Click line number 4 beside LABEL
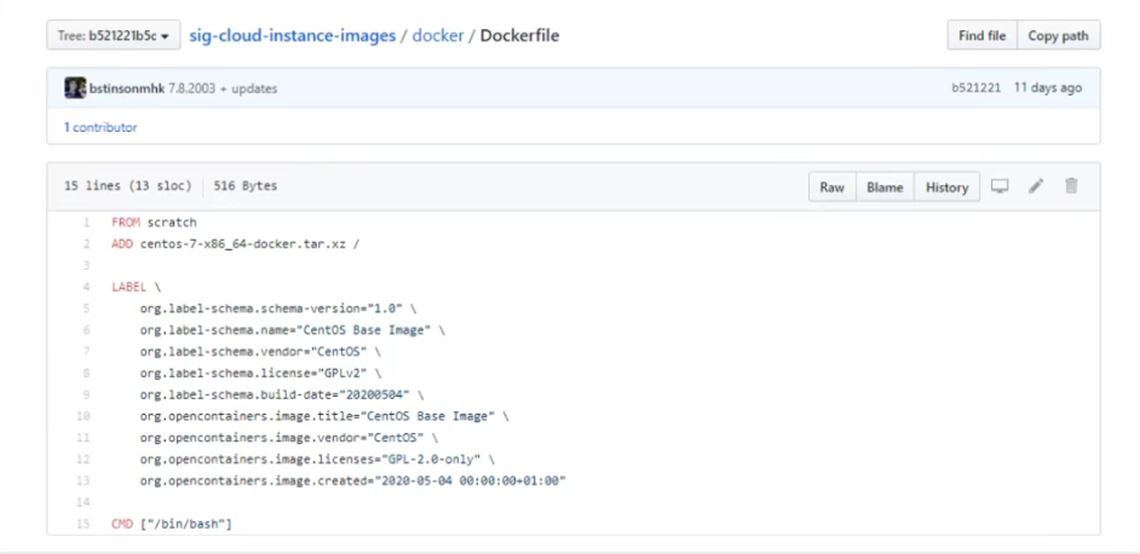The width and height of the screenshot is (1140, 554). point(87,287)
